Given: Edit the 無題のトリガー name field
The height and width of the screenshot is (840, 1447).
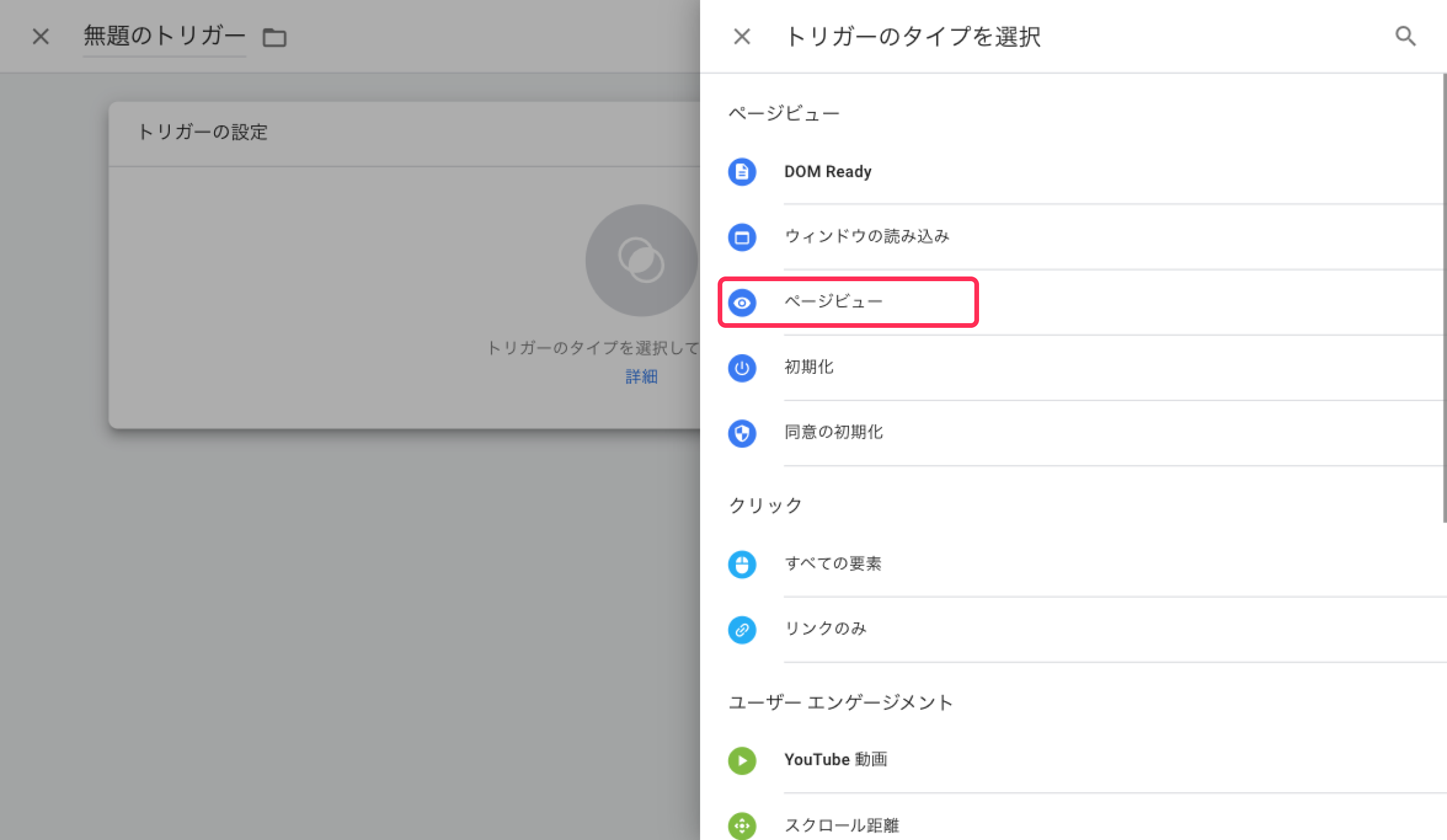Looking at the screenshot, I should point(164,36).
